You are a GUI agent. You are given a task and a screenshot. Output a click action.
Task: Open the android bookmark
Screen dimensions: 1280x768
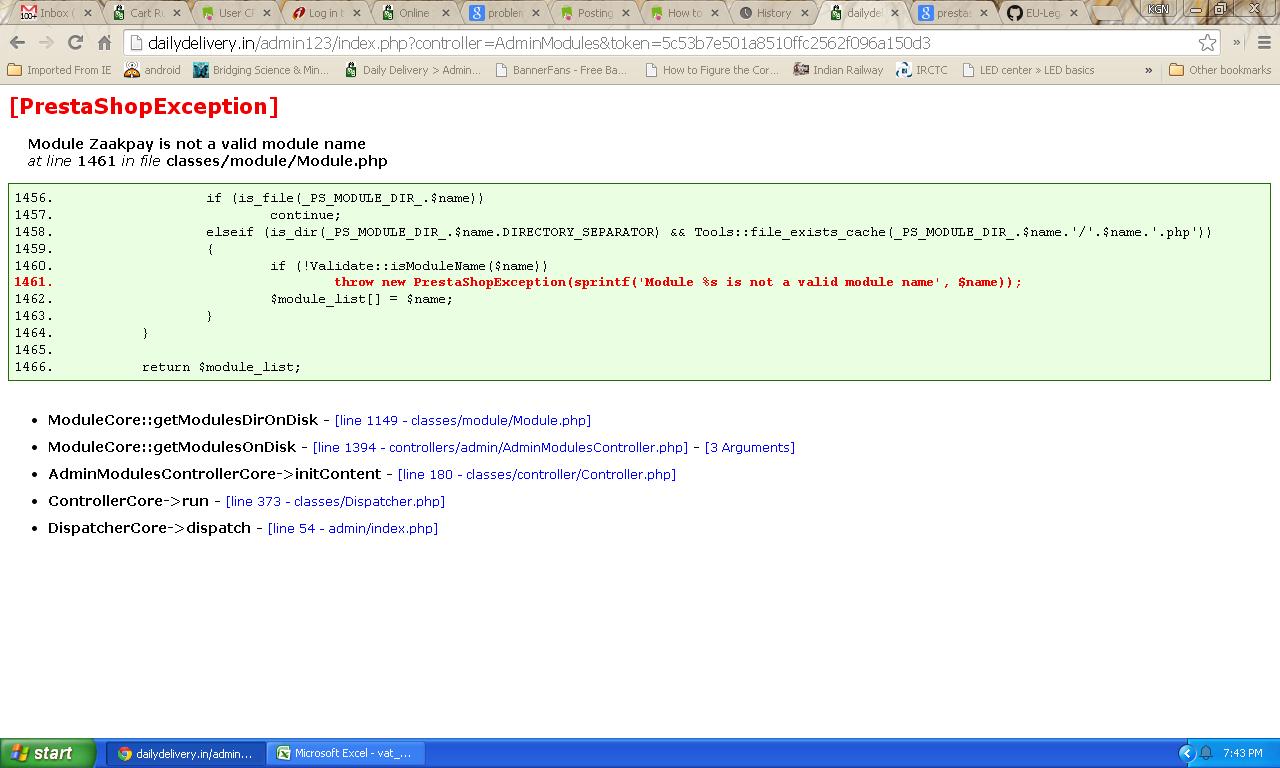(152, 70)
